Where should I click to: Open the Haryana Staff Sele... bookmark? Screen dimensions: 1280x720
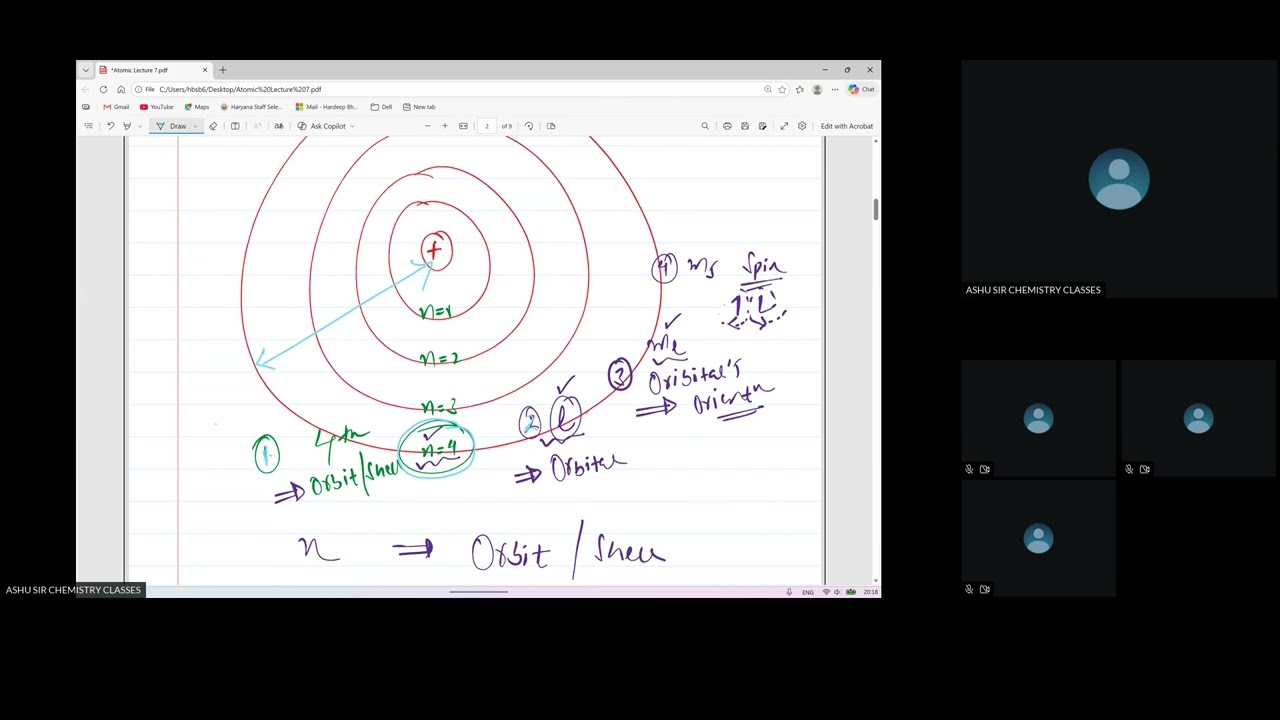coord(252,107)
